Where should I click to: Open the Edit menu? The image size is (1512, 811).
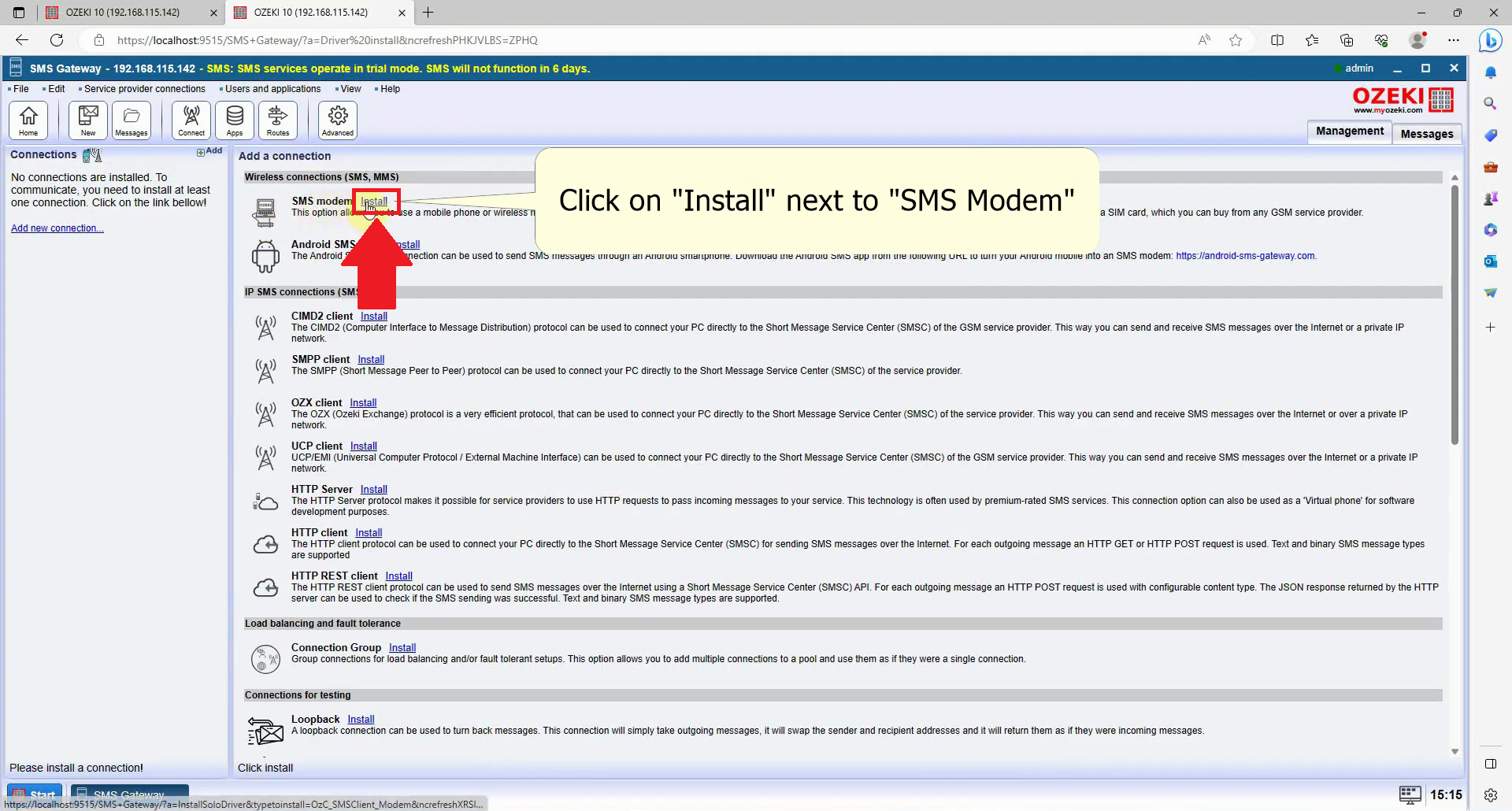coord(56,89)
